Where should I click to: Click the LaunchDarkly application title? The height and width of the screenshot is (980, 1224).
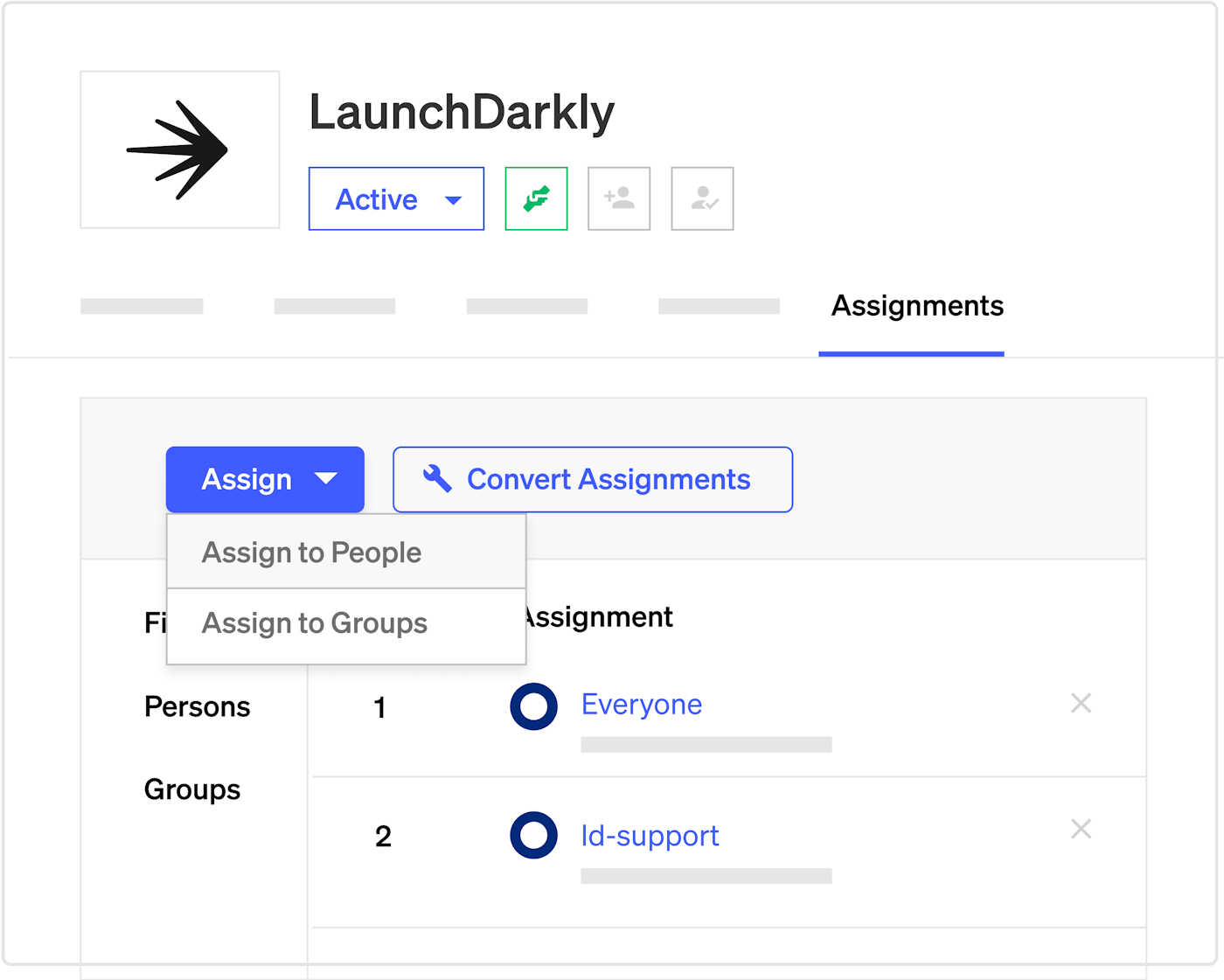tap(462, 114)
